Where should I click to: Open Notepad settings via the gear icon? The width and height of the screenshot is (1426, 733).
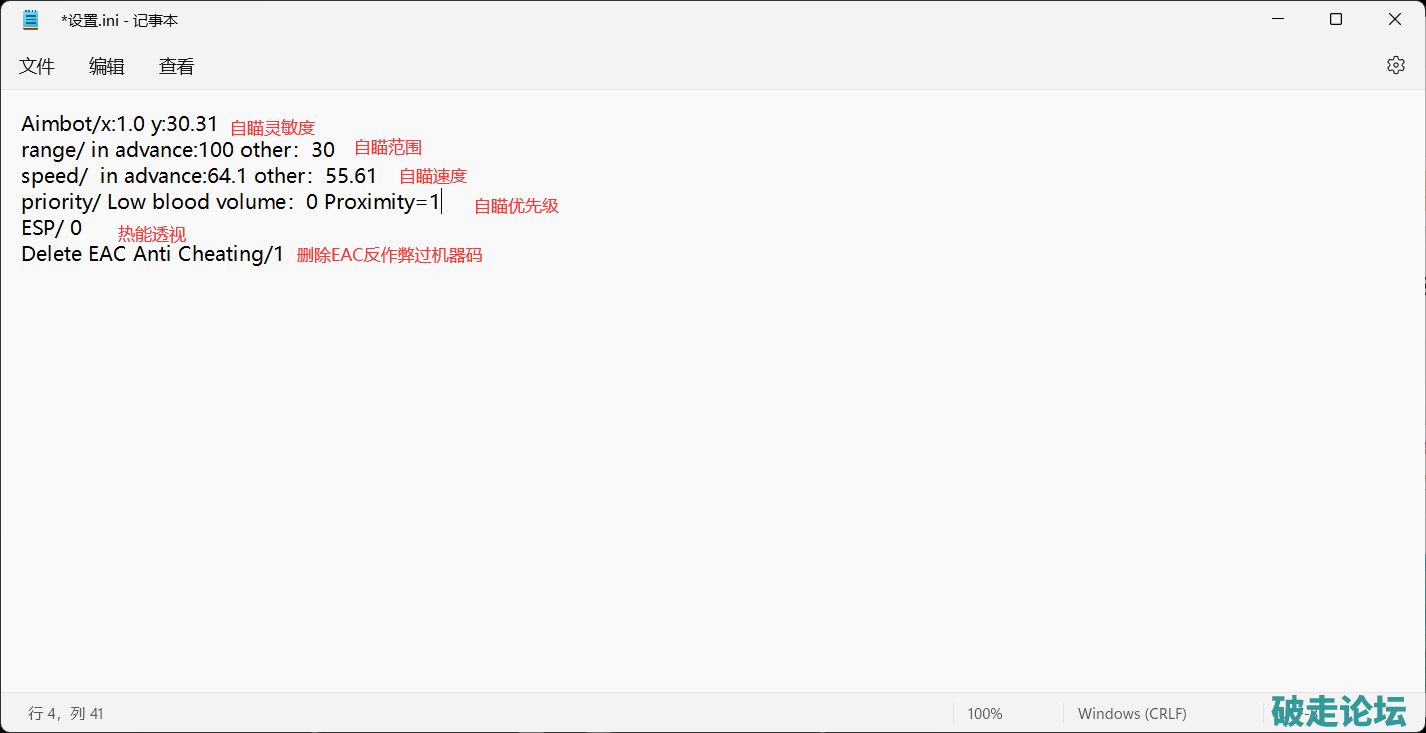(x=1395, y=65)
